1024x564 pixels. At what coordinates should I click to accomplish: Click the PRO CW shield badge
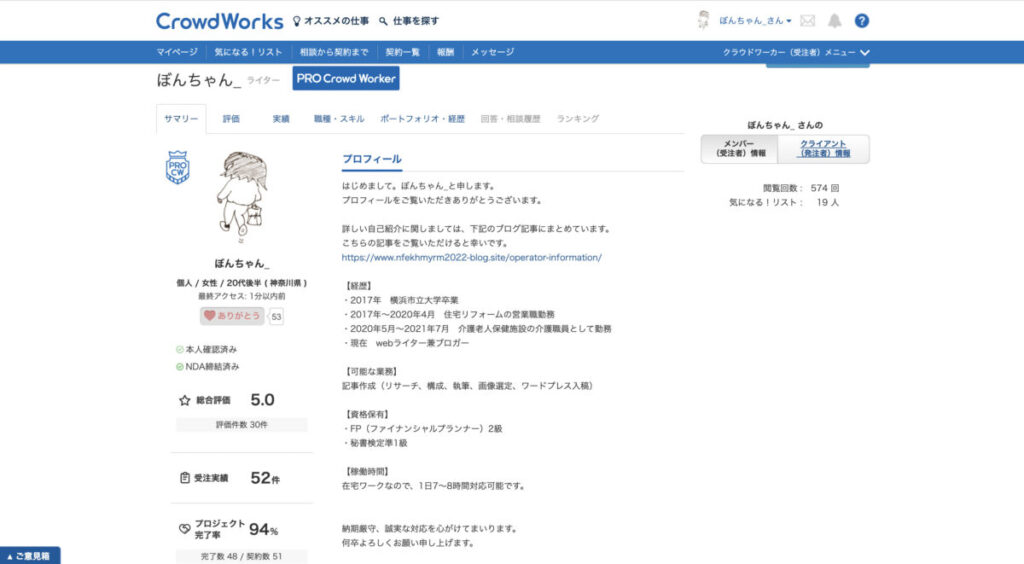[x=178, y=167]
